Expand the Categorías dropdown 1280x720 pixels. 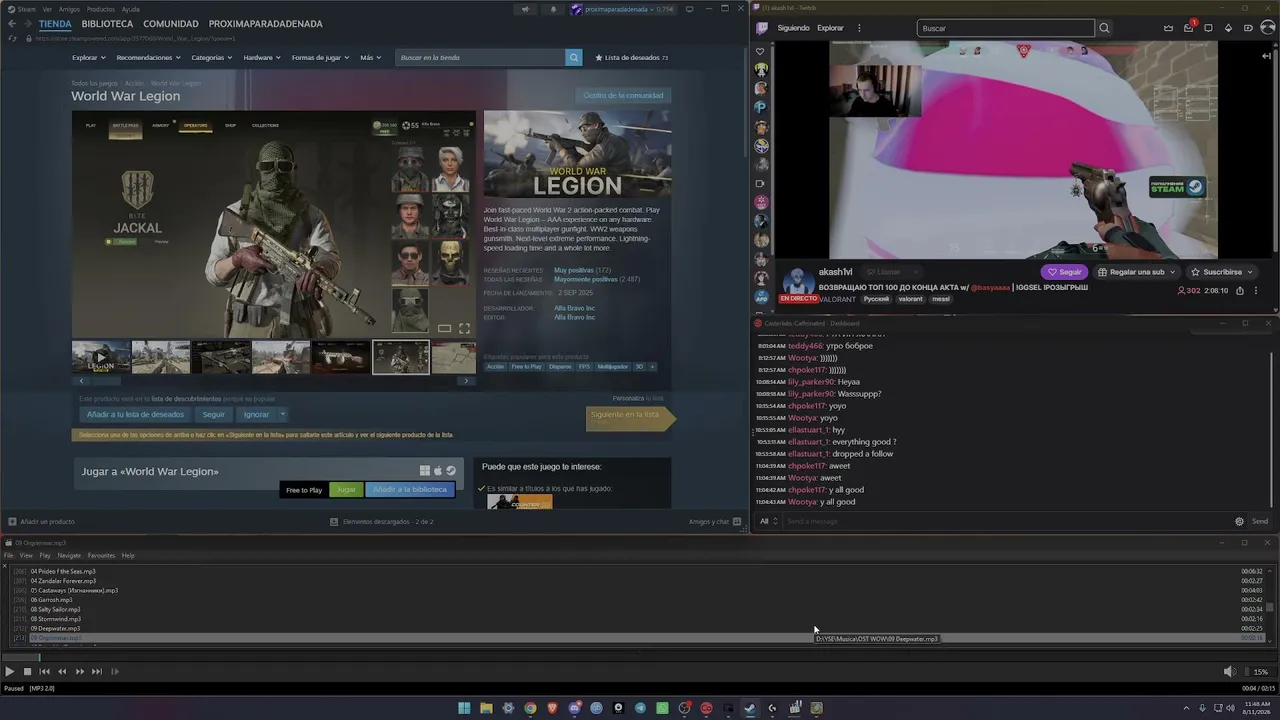pyautogui.click(x=211, y=58)
